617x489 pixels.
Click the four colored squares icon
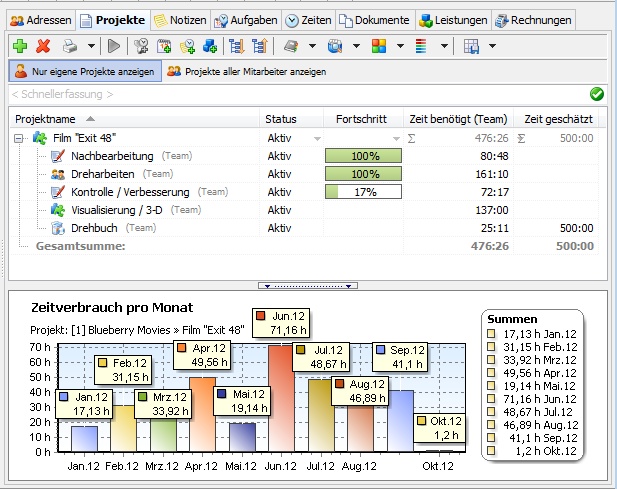pyautogui.click(x=379, y=46)
